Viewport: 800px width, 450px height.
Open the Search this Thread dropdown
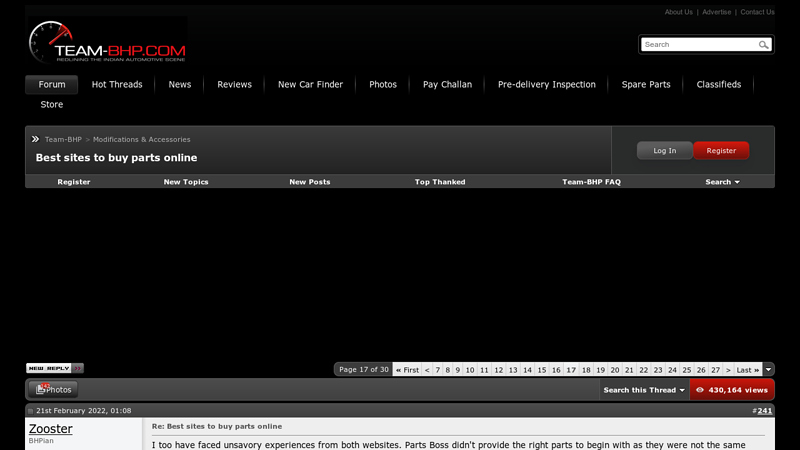(644, 390)
